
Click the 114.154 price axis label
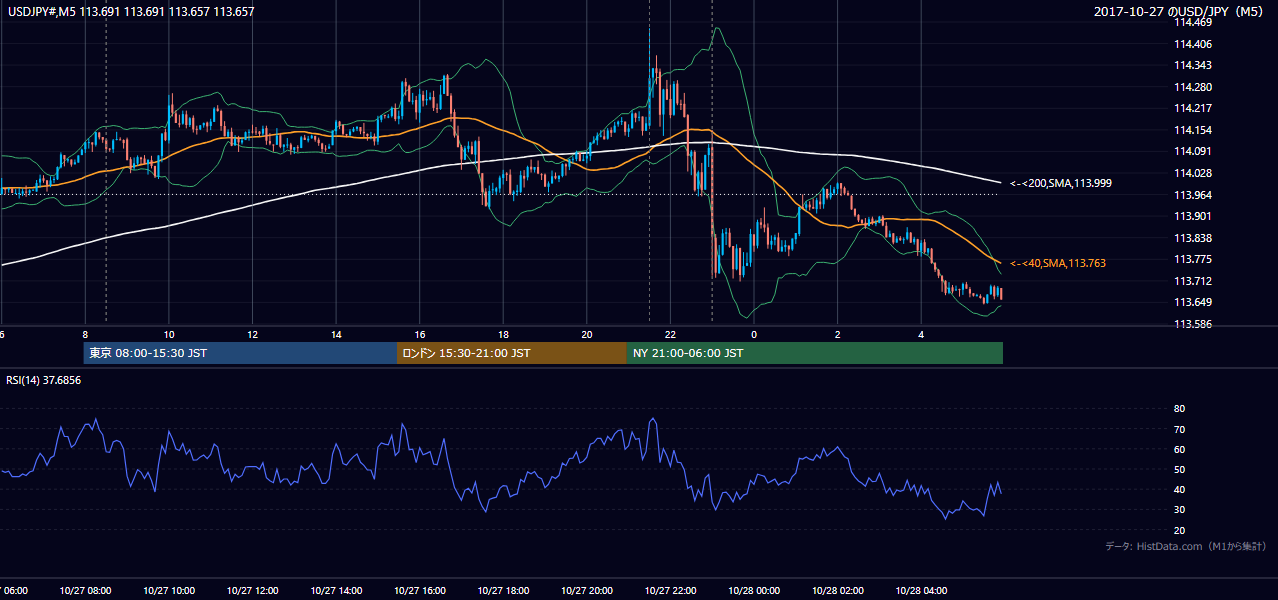coord(1192,130)
